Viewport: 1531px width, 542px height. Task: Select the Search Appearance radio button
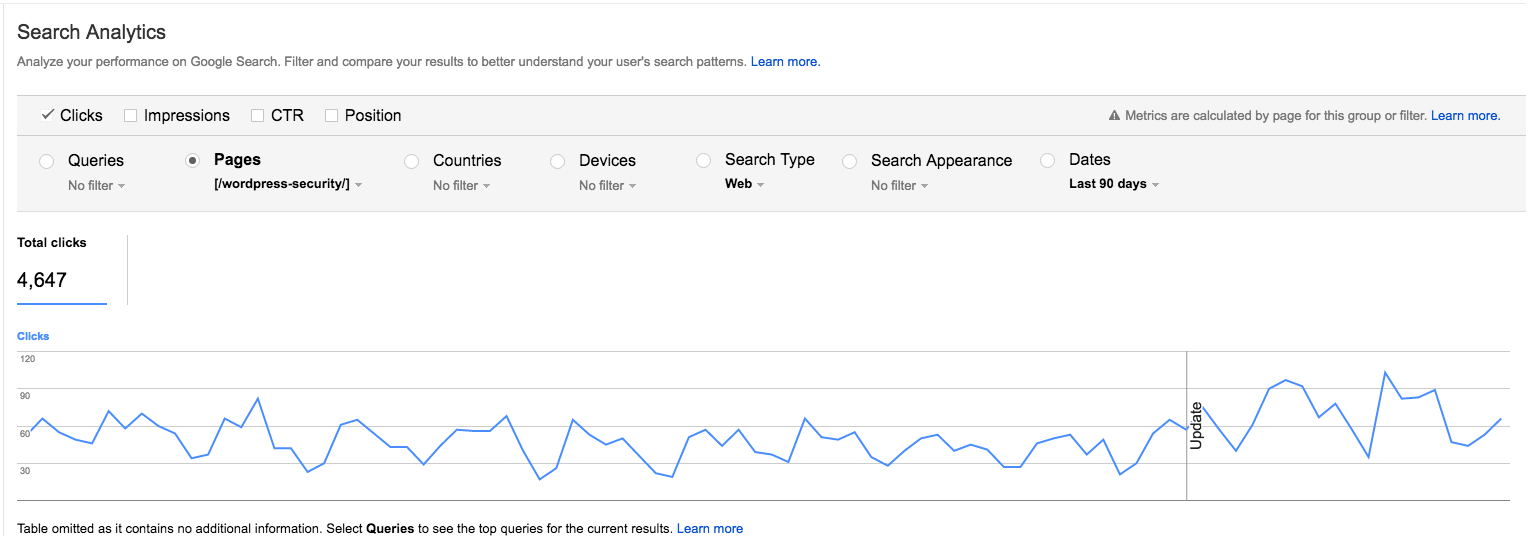[x=849, y=161]
